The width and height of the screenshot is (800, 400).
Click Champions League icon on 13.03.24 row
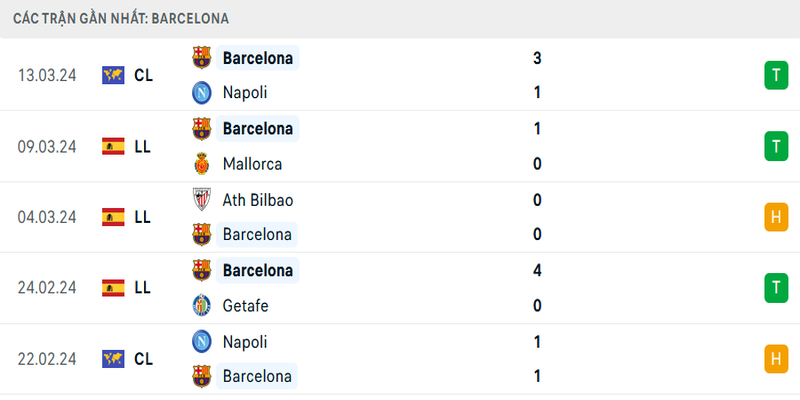click(x=113, y=75)
